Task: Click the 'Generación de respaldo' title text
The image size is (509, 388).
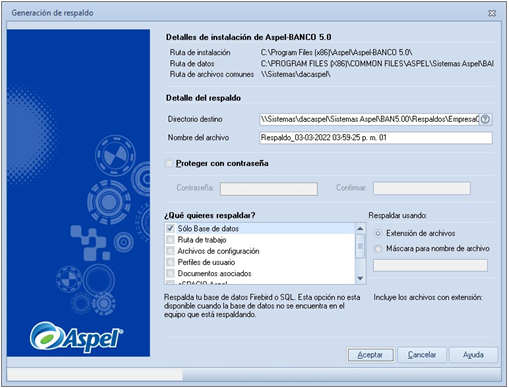Action: pyautogui.click(x=52, y=13)
